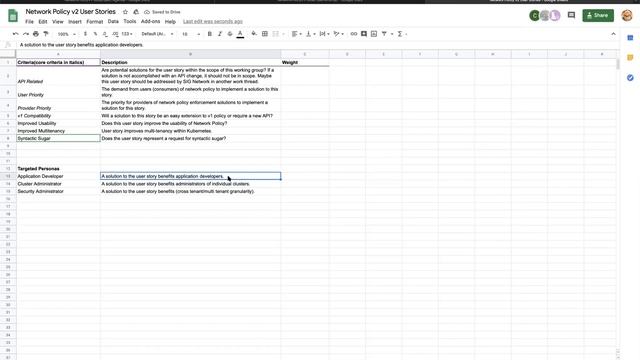Open the Add-ons menu
This screenshot has height=360, width=640.
pyautogui.click(x=151, y=21)
